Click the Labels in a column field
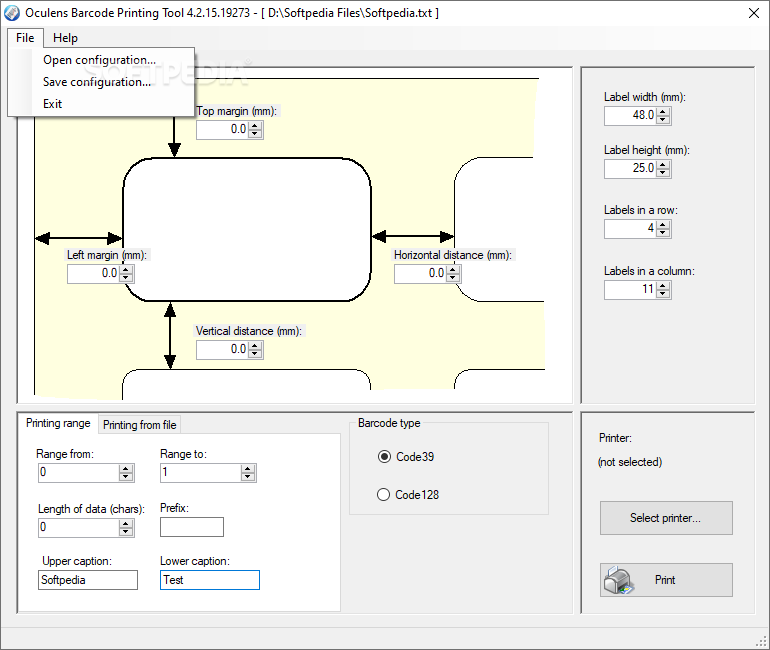770x650 pixels. (x=631, y=290)
